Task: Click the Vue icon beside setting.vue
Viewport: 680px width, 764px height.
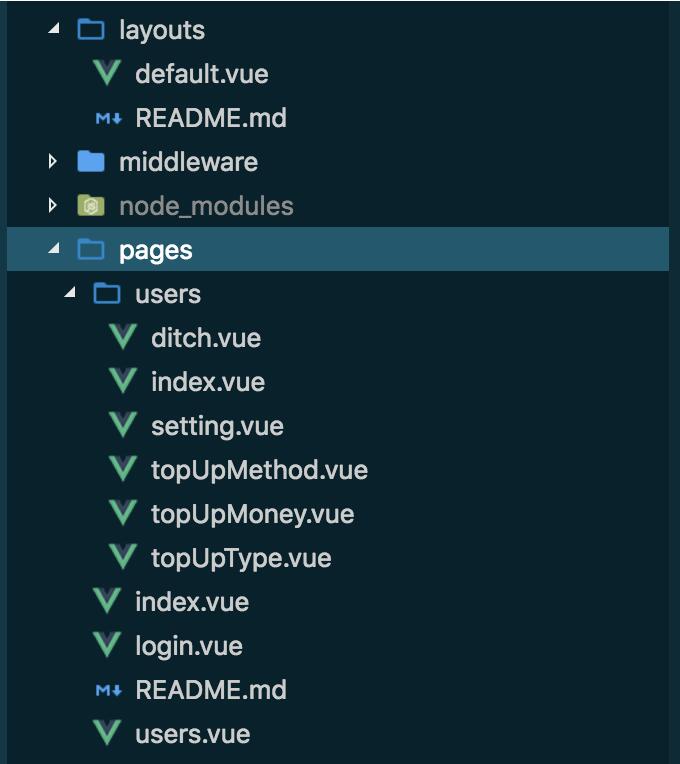Action: click(122, 426)
